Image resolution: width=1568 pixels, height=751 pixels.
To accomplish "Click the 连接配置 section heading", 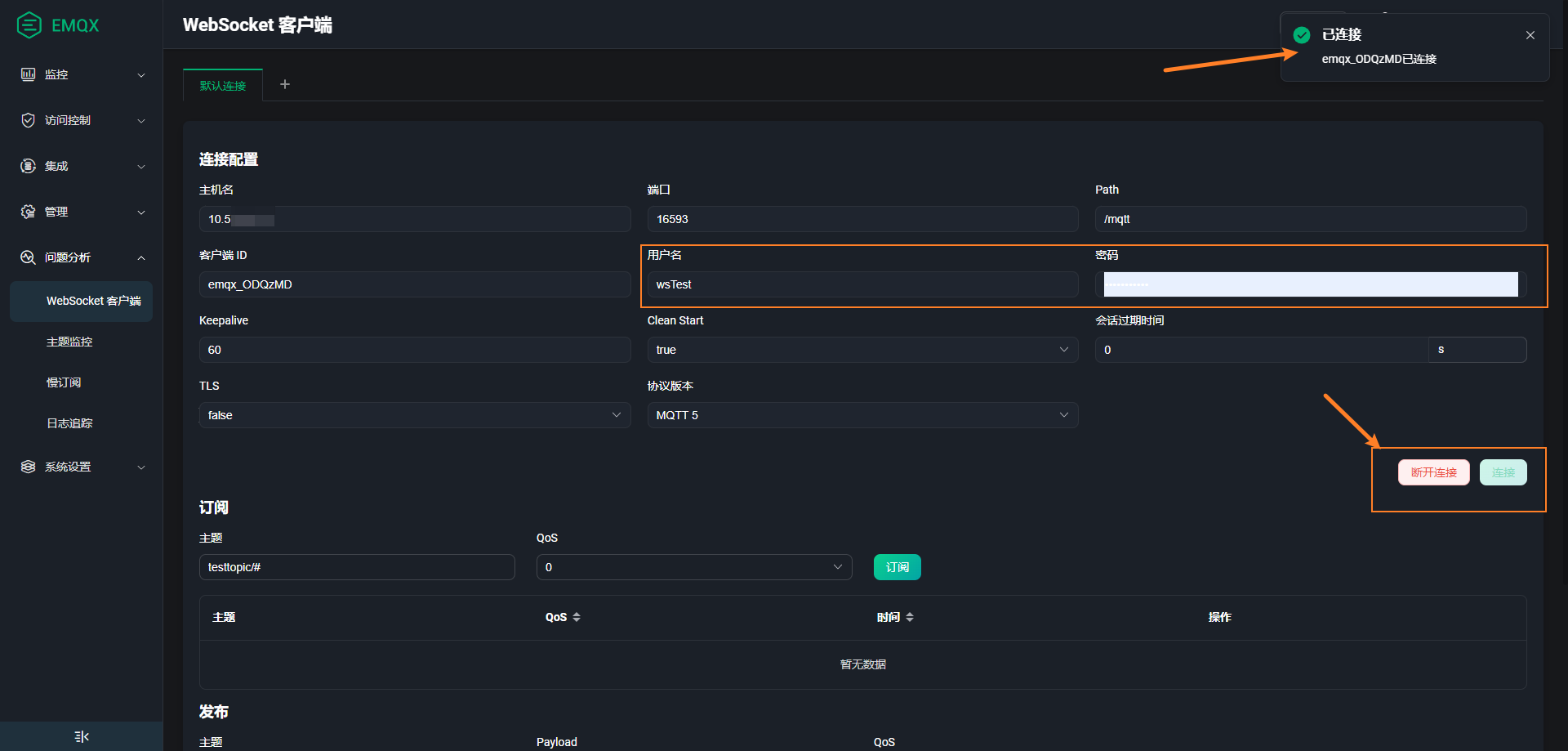I will click(x=229, y=159).
